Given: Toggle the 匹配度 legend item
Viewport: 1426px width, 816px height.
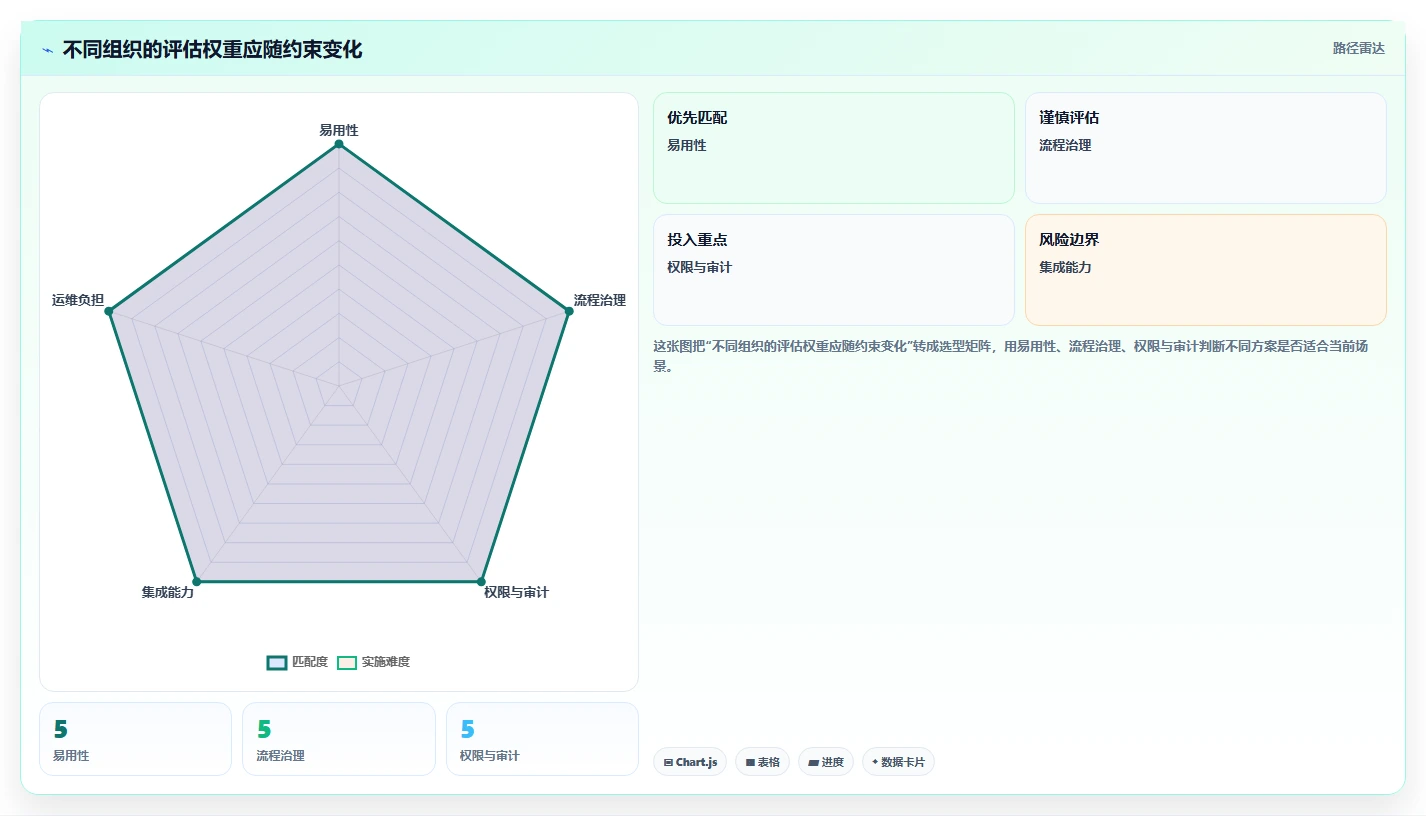Looking at the screenshot, I should click(298, 662).
